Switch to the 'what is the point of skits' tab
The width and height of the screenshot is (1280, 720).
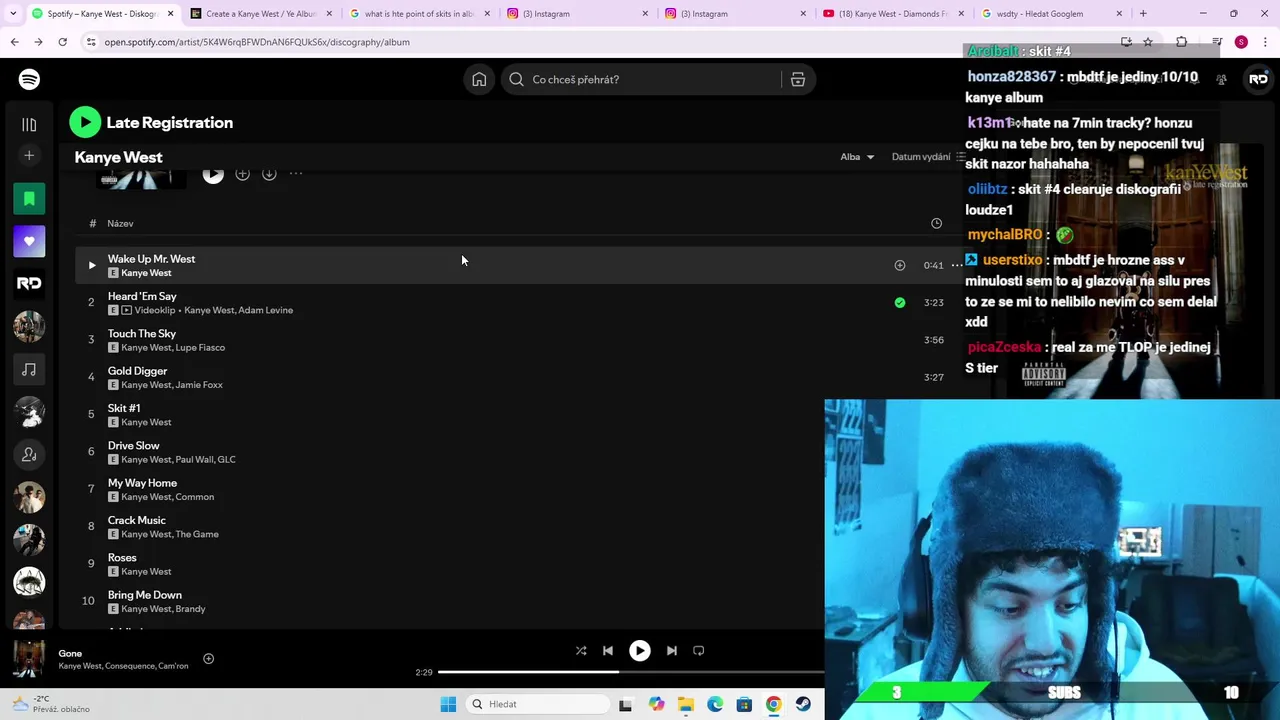tap(419, 14)
